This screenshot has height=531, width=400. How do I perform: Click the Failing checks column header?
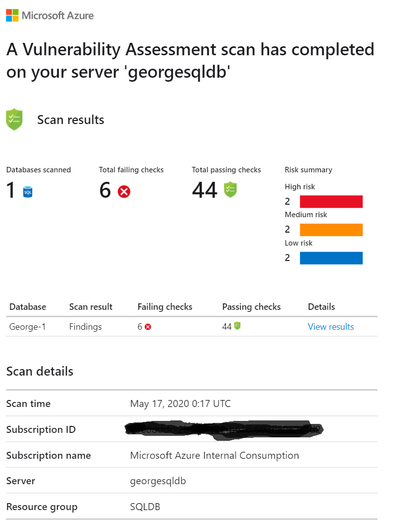coord(165,307)
